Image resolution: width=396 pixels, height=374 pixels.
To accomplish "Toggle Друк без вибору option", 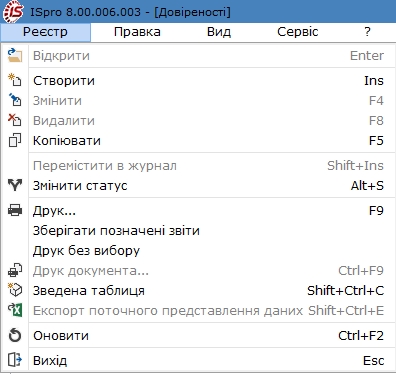I will 207,250.
